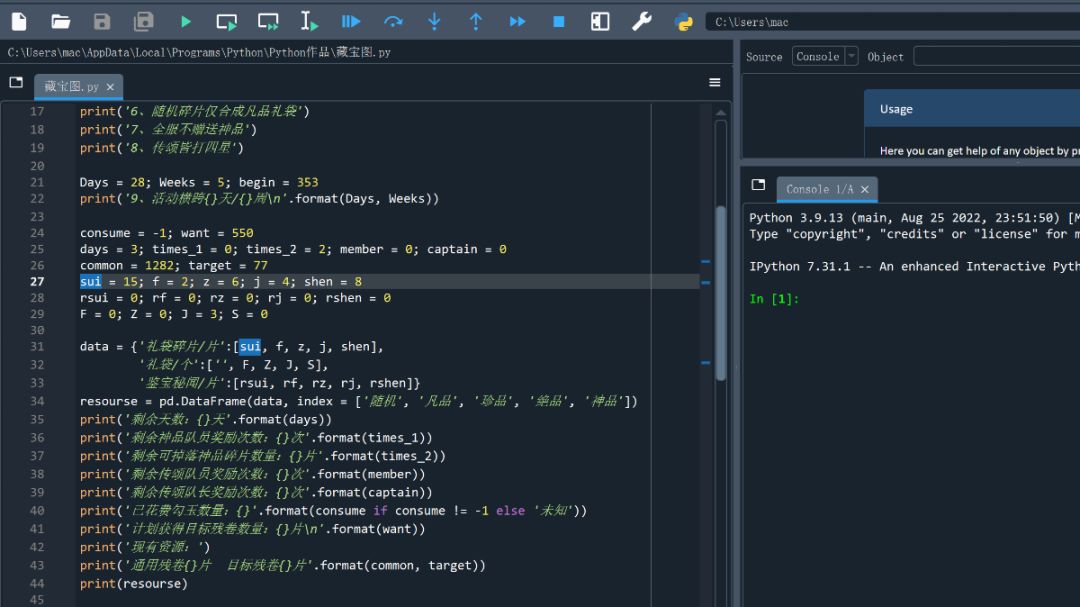Open Preferences with the wrench icon
Screen dimensions: 1080x607
pos(642,21)
